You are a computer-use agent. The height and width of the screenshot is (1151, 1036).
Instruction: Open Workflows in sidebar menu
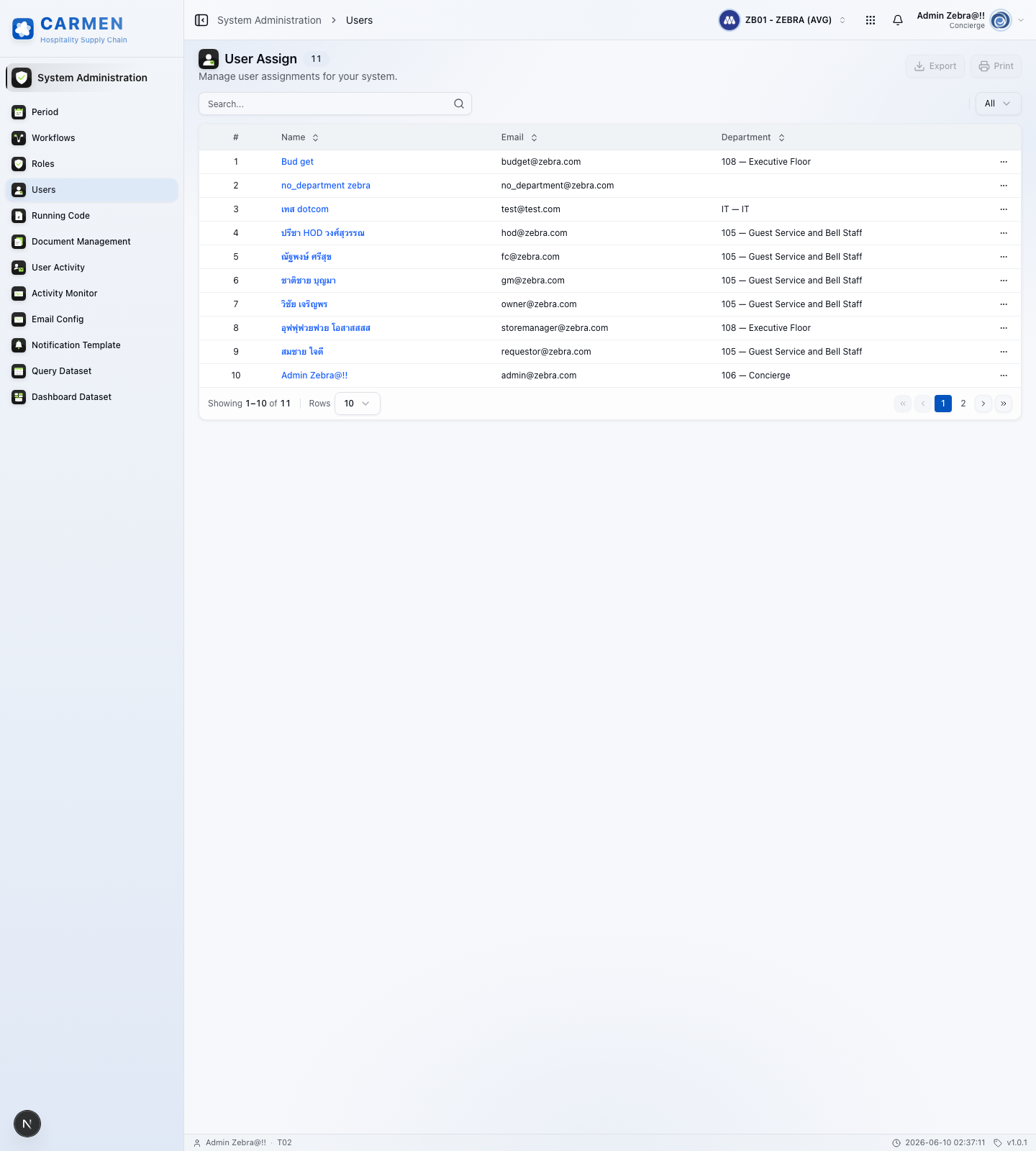pyautogui.click(x=91, y=138)
